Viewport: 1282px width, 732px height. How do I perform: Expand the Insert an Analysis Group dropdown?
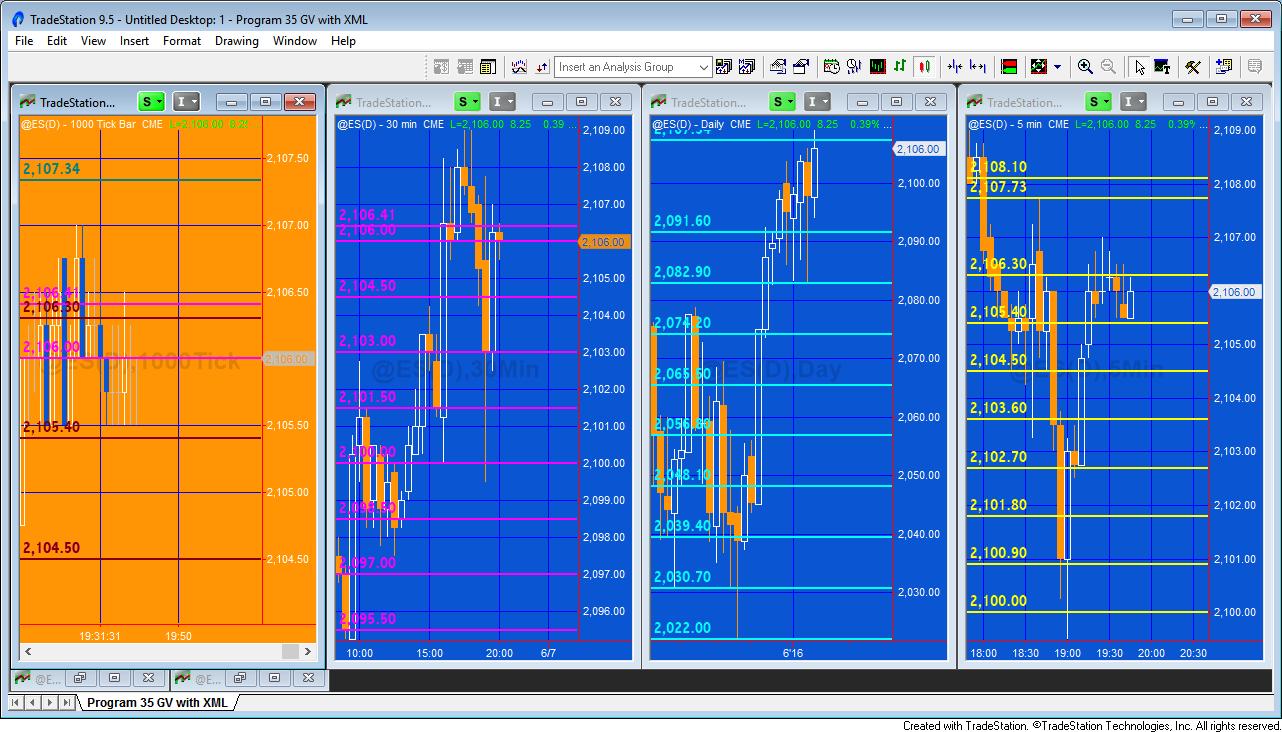[x=704, y=67]
